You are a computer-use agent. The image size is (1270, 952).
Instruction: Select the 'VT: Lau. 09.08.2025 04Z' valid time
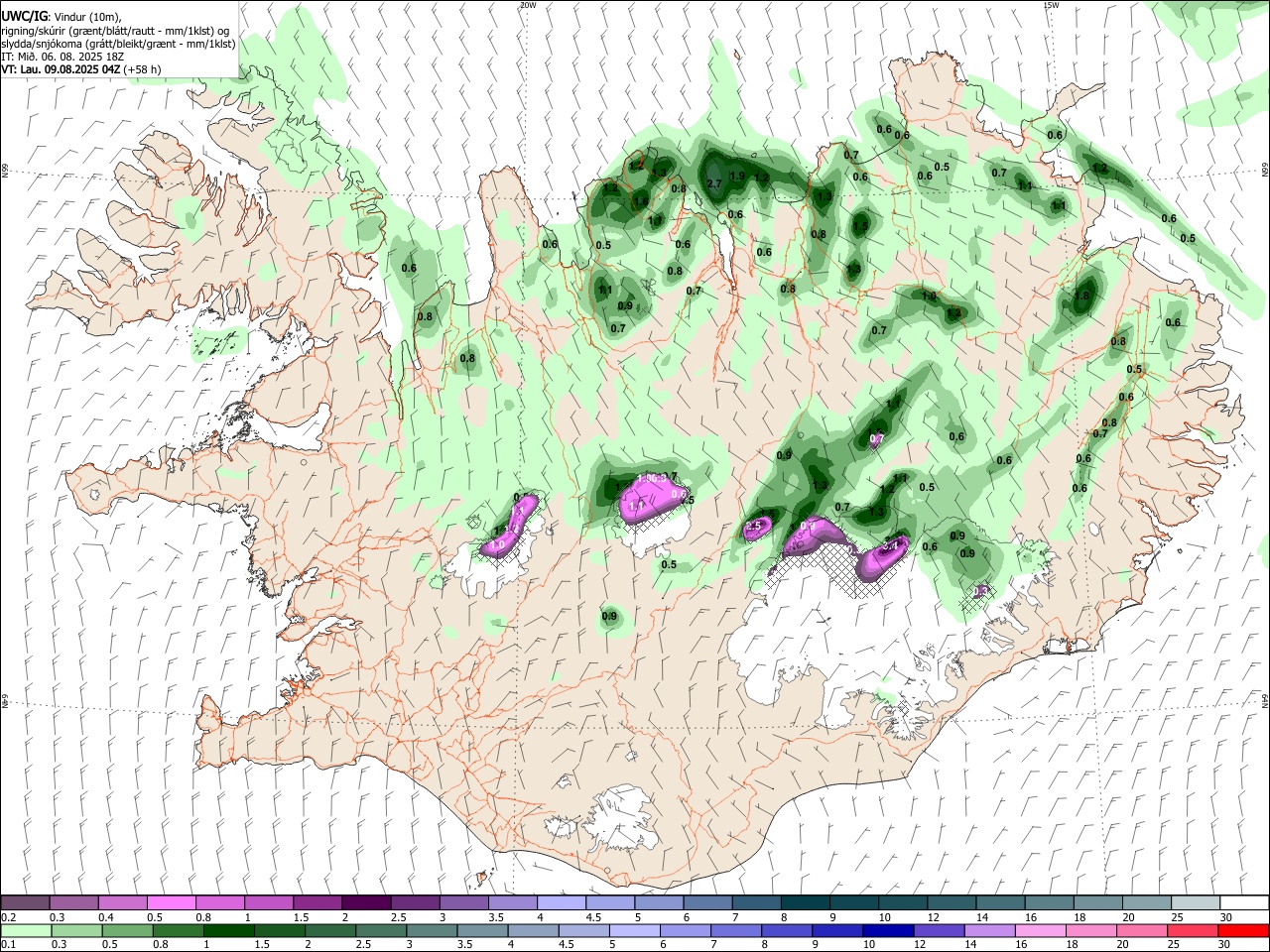click(x=62, y=69)
